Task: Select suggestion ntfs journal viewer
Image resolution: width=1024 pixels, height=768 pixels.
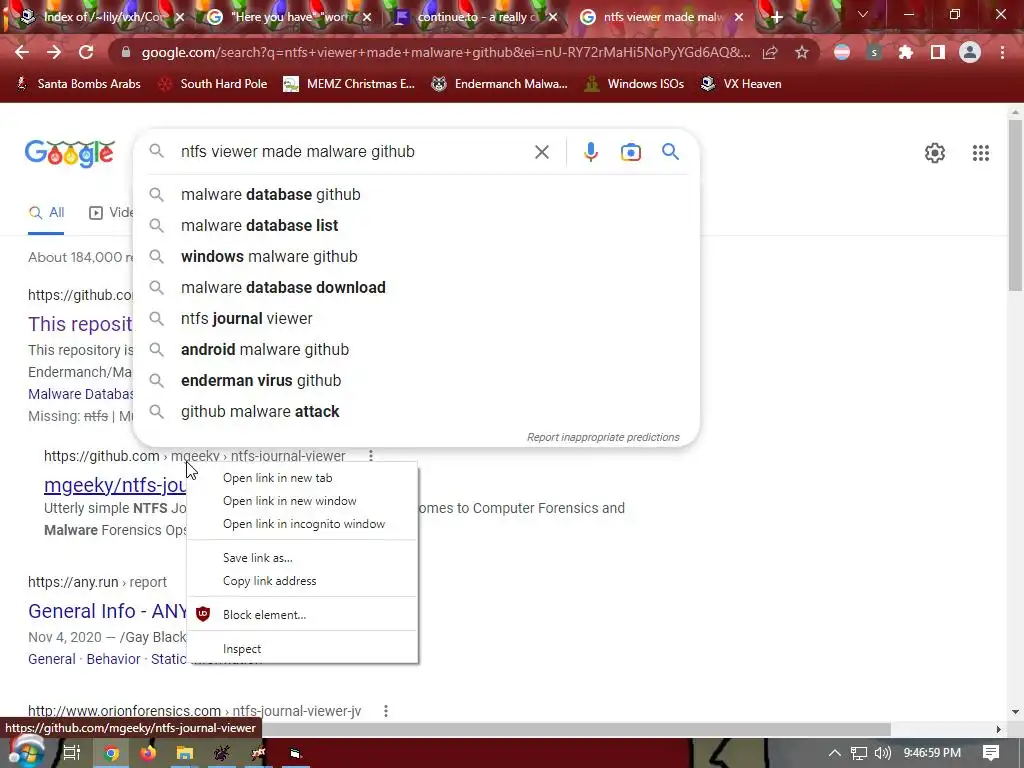Action: 416,319
